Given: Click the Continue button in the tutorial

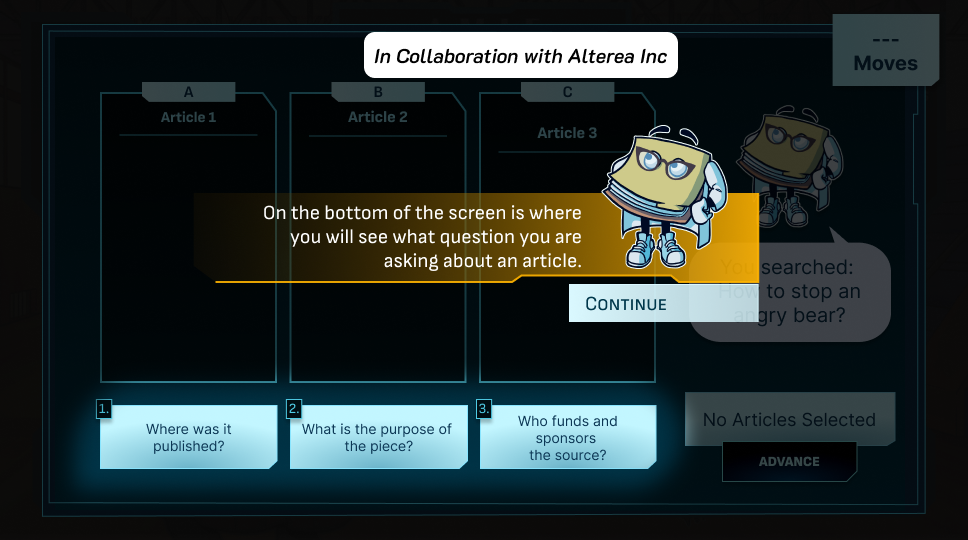Looking at the screenshot, I should coord(626,304).
